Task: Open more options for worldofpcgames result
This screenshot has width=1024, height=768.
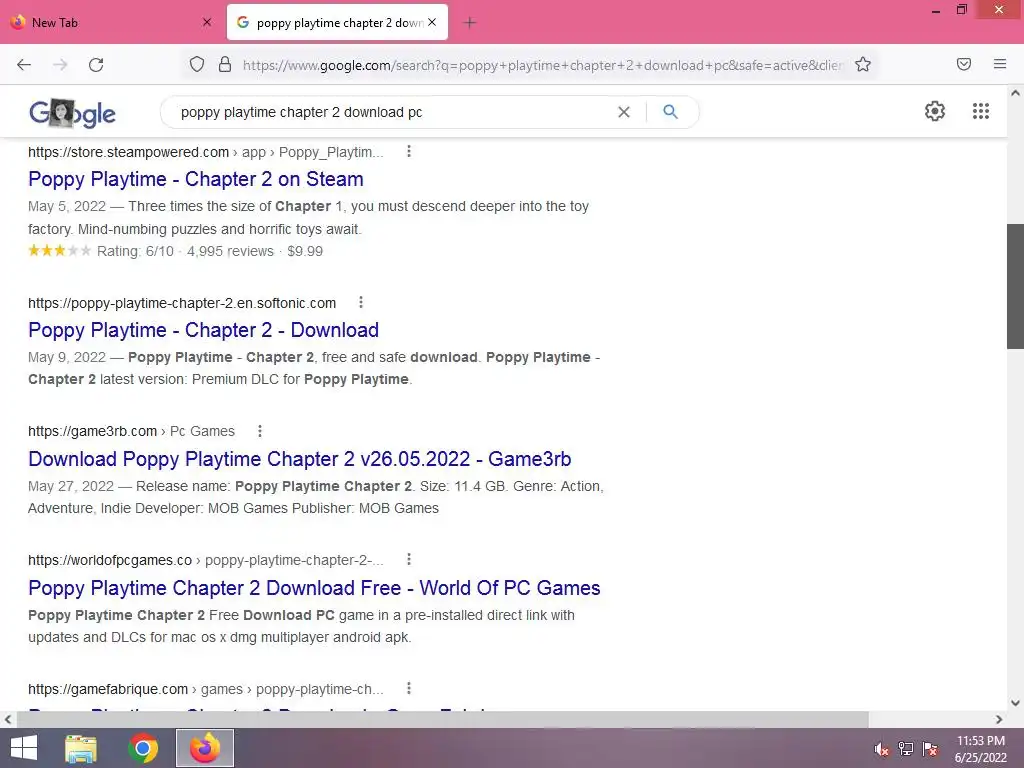Action: (x=409, y=560)
